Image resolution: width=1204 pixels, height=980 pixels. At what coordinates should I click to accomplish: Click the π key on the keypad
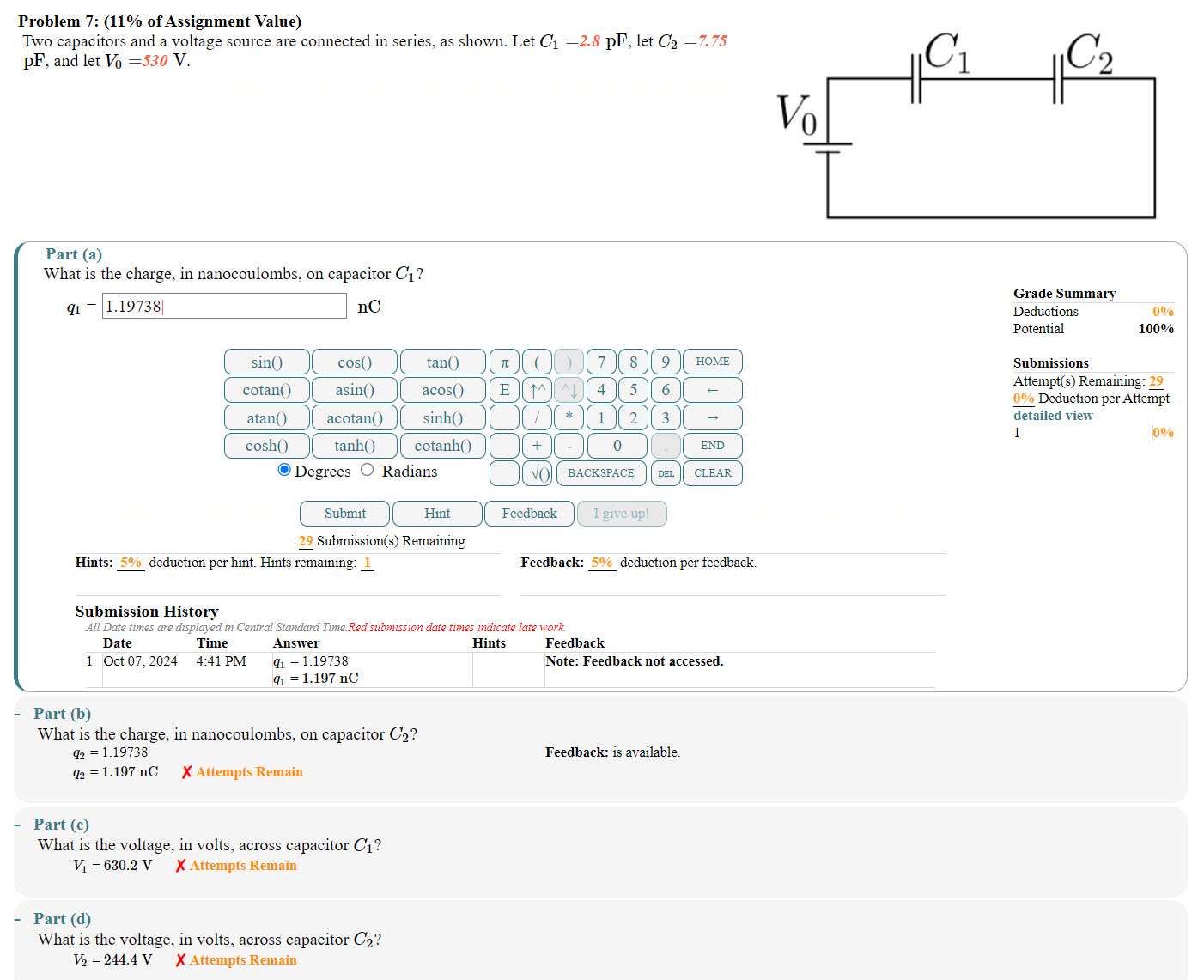pyautogui.click(x=504, y=362)
